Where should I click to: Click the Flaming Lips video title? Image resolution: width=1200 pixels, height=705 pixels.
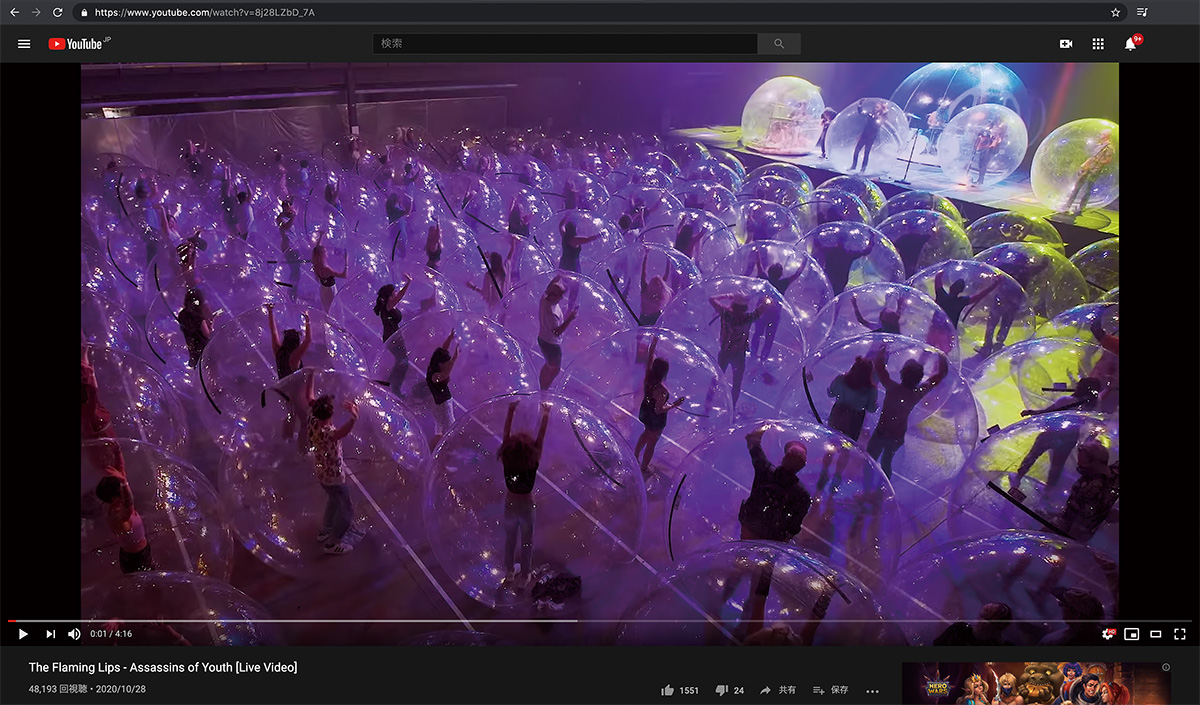(x=163, y=667)
